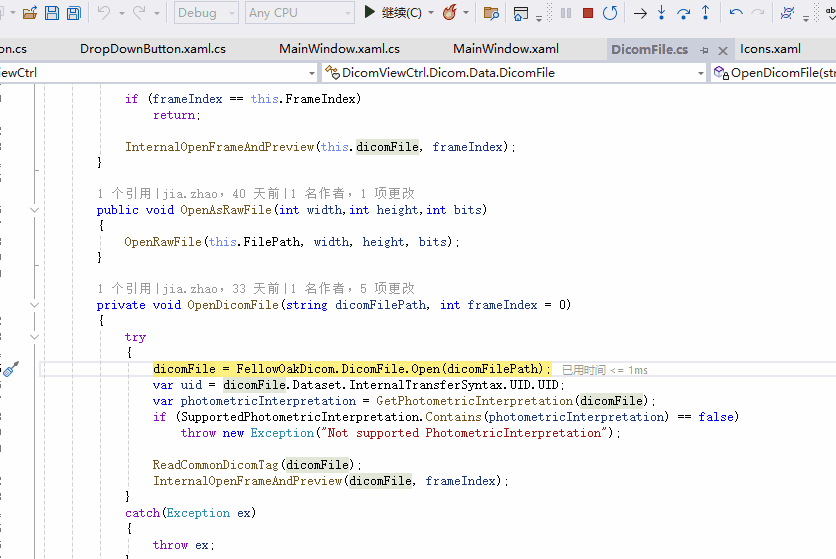Pause debugging with the break all icon
836x559 pixels.
(566, 13)
